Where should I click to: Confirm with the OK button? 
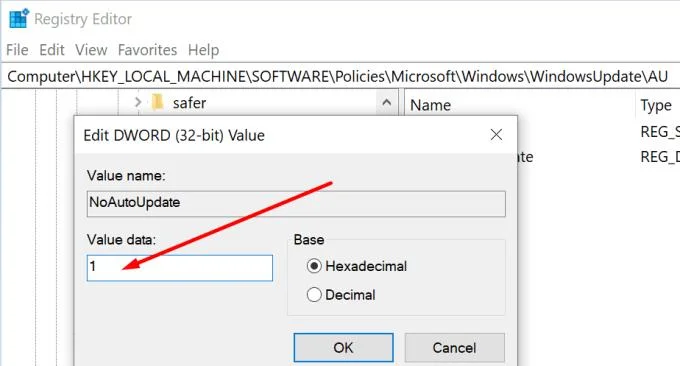pyautogui.click(x=343, y=347)
